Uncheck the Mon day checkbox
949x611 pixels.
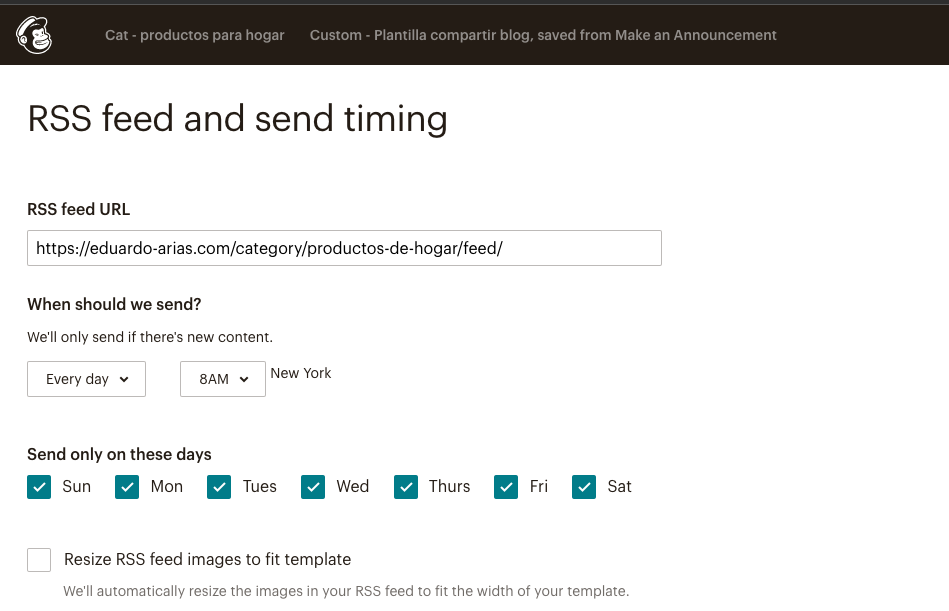[127, 487]
